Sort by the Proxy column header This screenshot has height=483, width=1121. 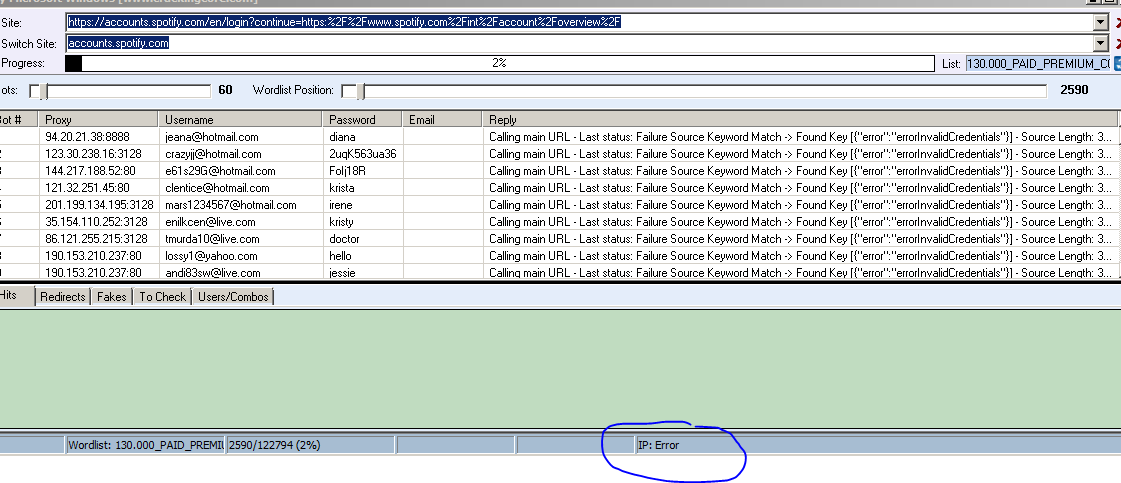99,119
